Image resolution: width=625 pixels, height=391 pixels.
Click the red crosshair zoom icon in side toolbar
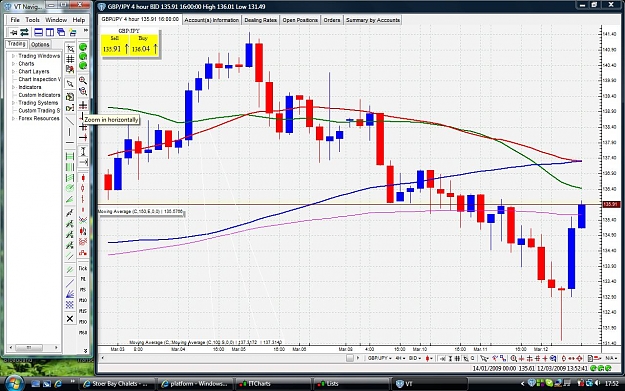pyautogui.click(x=83, y=105)
